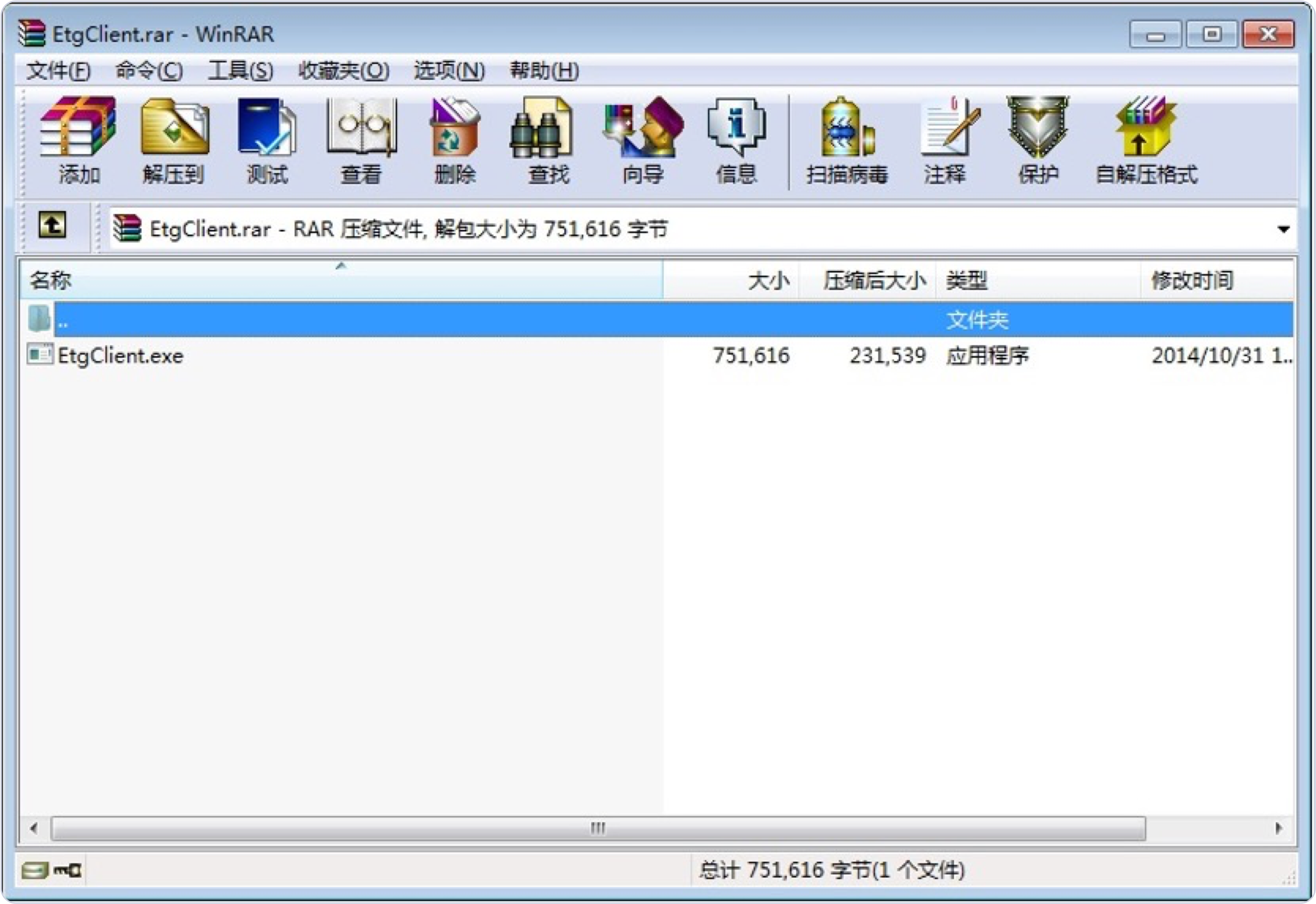Click the scrollbar right arrow
Image resolution: width=1316 pixels, height=904 pixels.
(1279, 828)
